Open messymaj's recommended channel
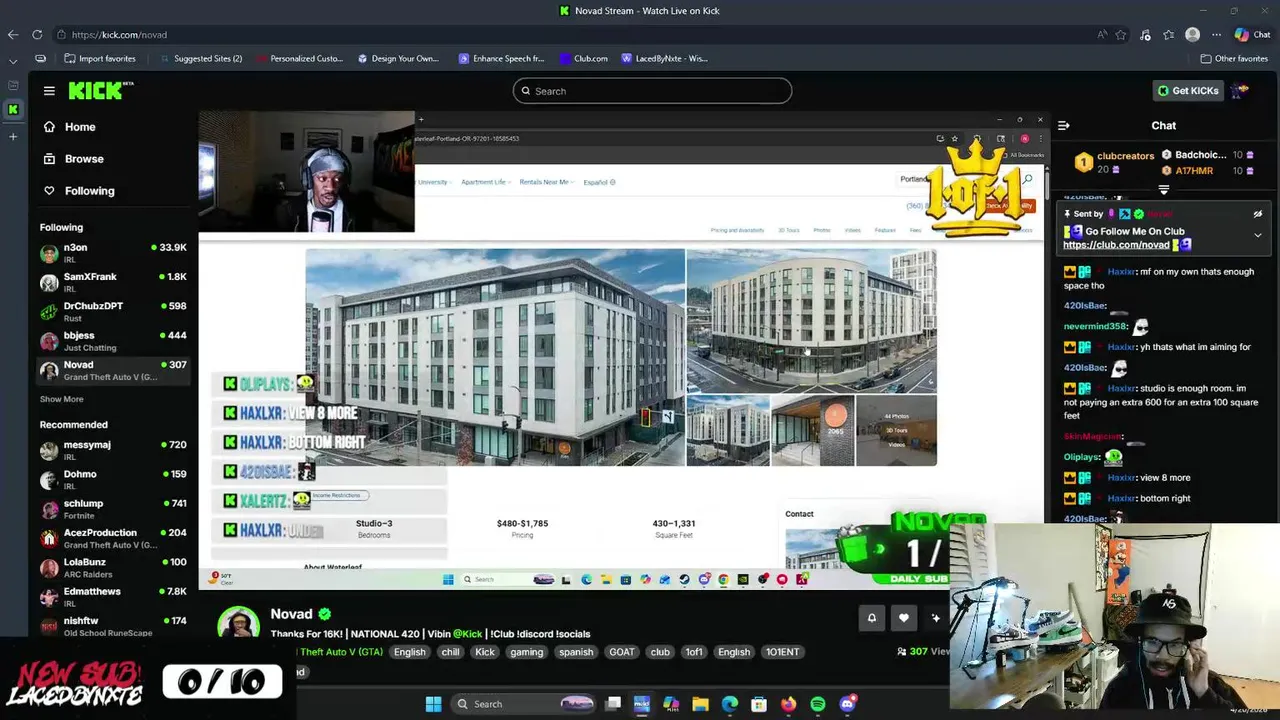The width and height of the screenshot is (1280, 720). pos(113,450)
